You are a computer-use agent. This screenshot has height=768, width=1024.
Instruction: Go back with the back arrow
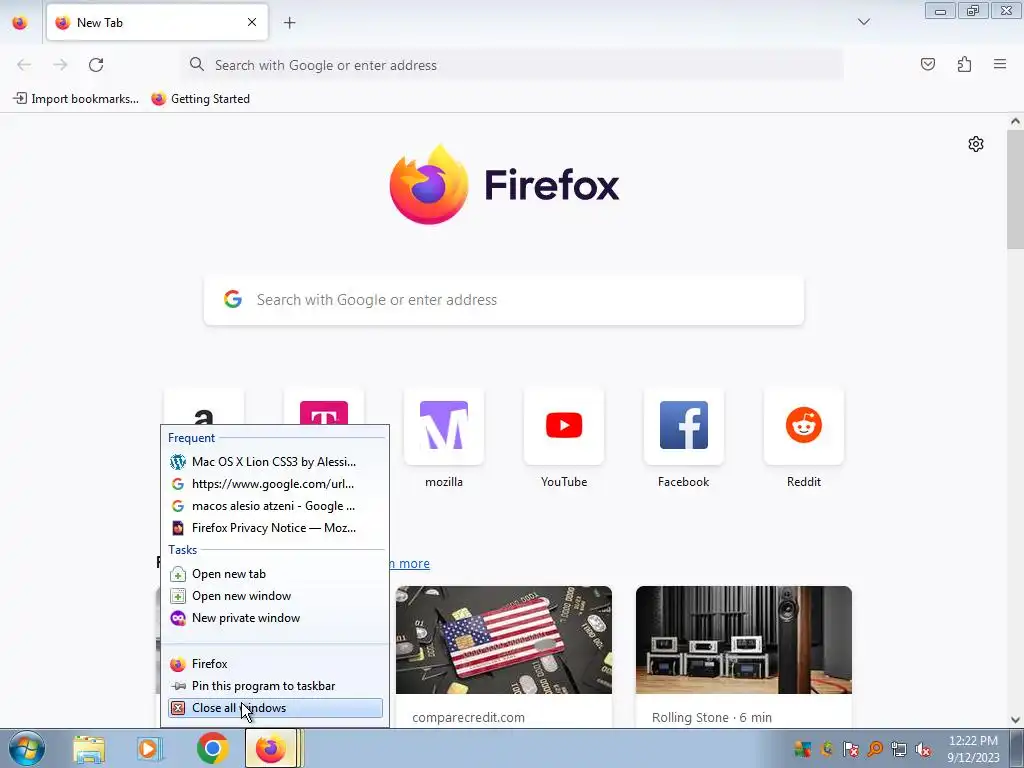24,65
